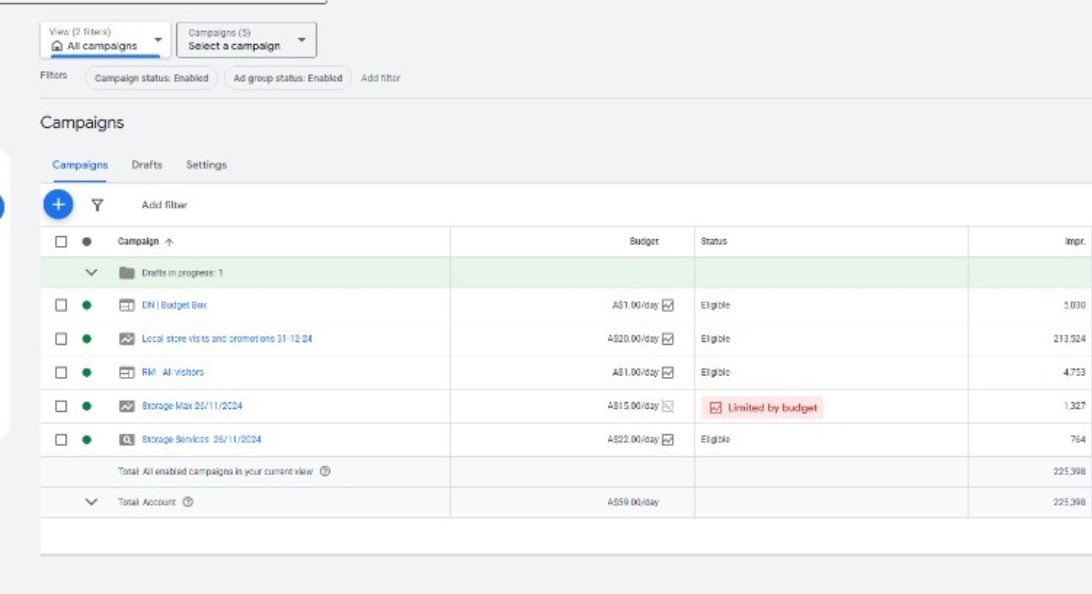
Task: Click help icon beside total enabled campaigns
Action: (x=325, y=472)
